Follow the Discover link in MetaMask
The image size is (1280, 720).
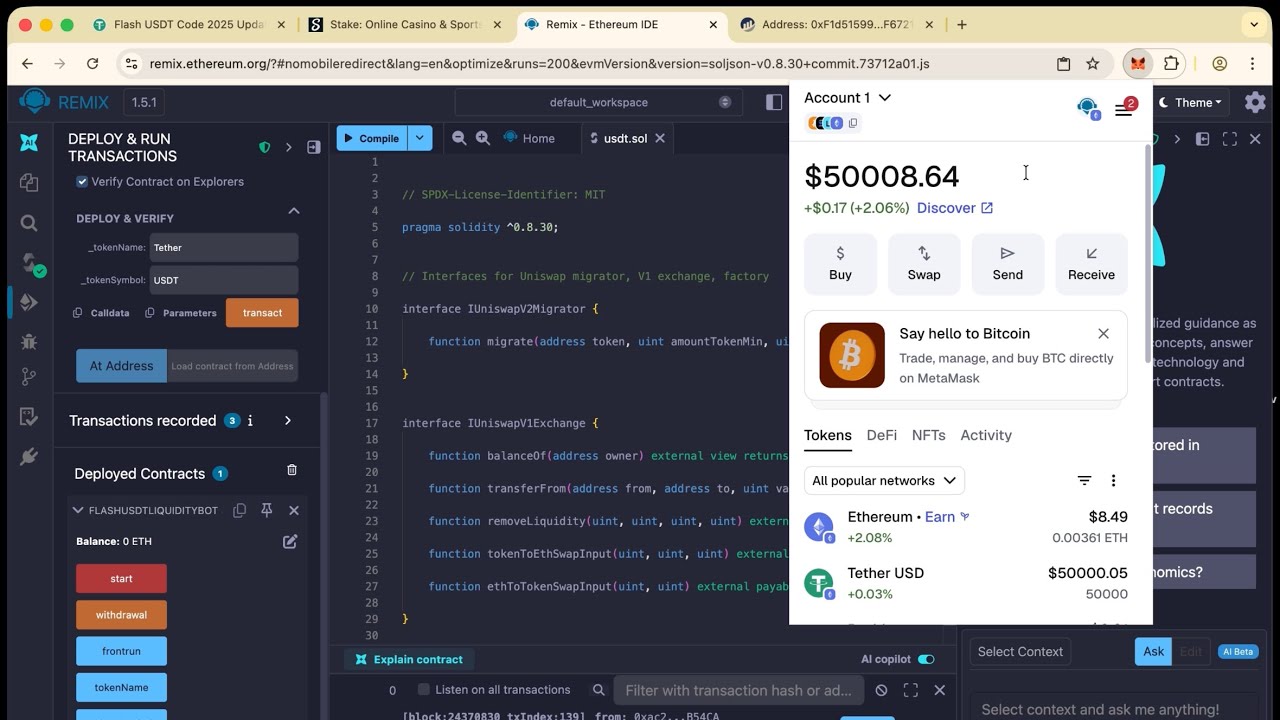[x=955, y=208]
